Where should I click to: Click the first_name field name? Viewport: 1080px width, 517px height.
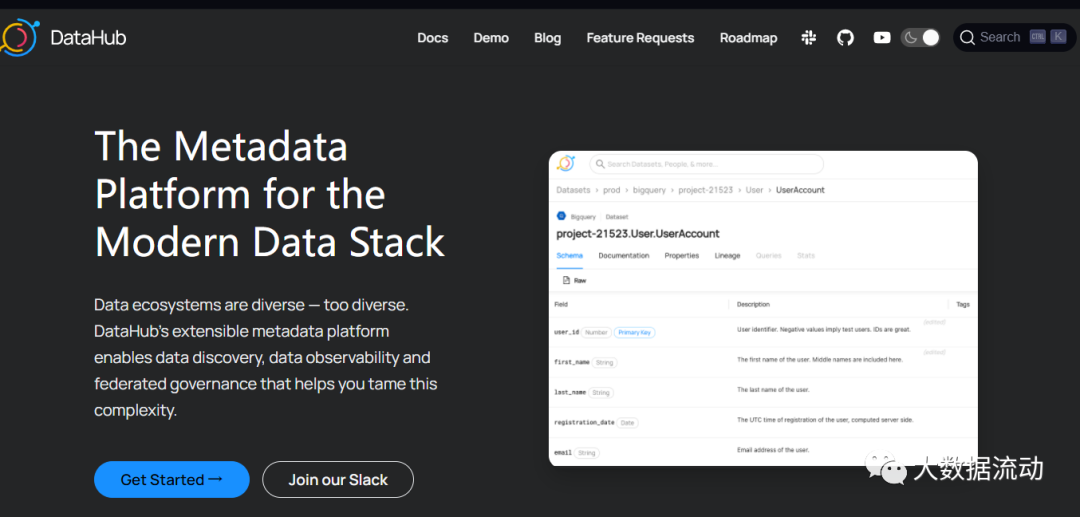point(572,362)
